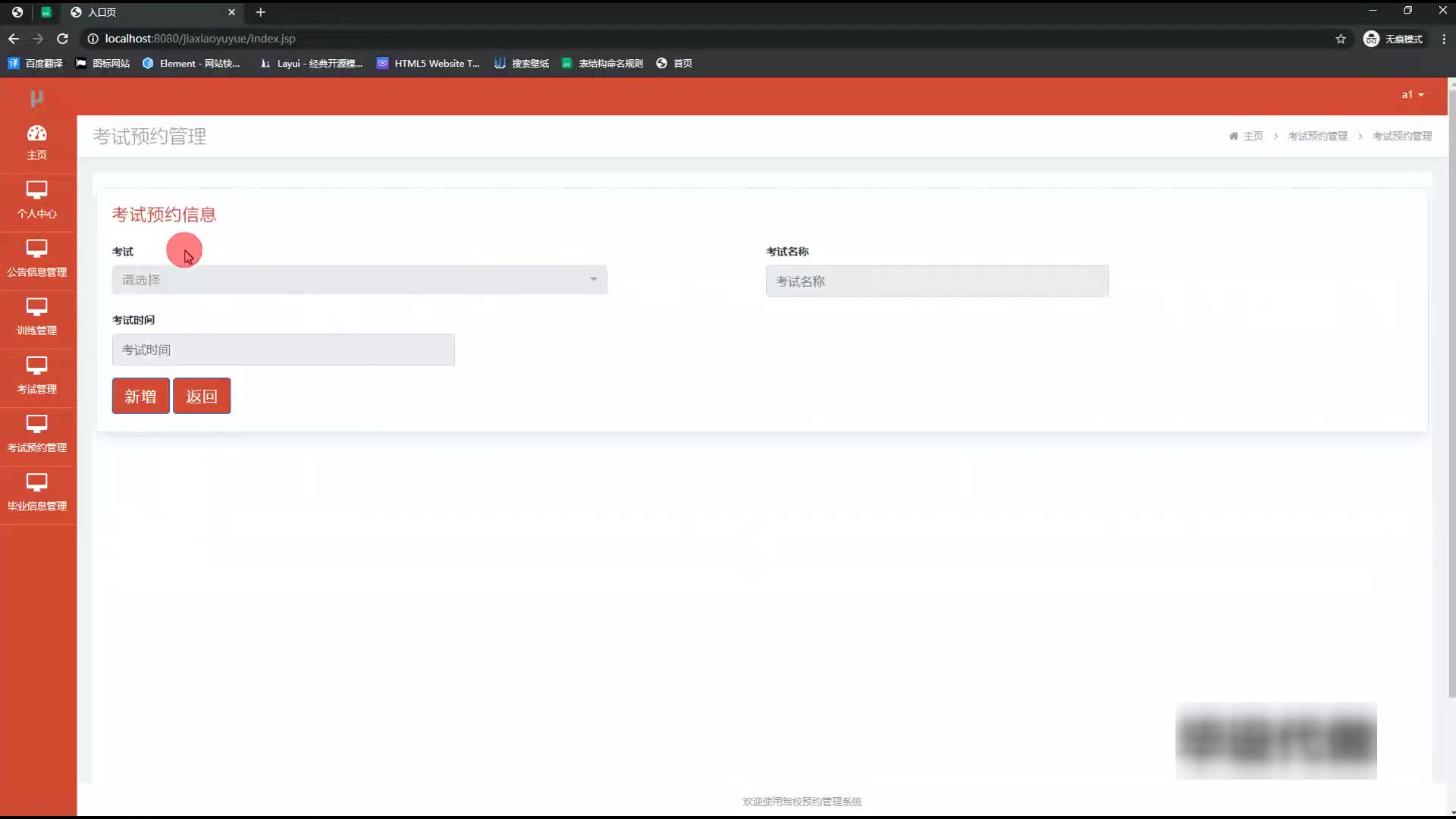Open Chrome three-dot menu
This screenshot has width=1456, height=819.
(x=1443, y=39)
